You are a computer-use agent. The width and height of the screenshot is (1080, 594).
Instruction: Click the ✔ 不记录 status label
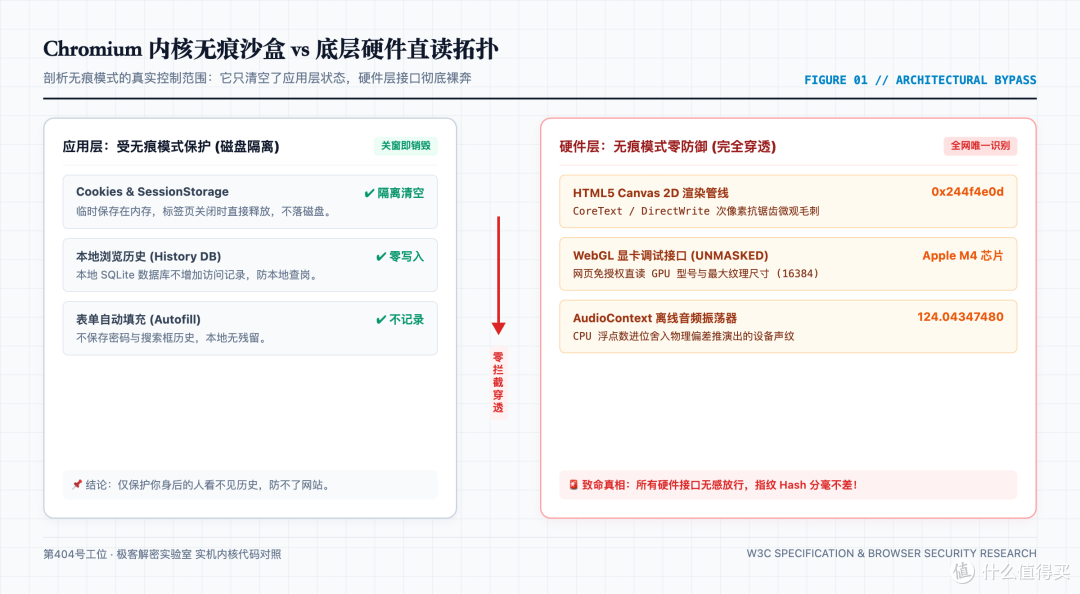point(400,319)
